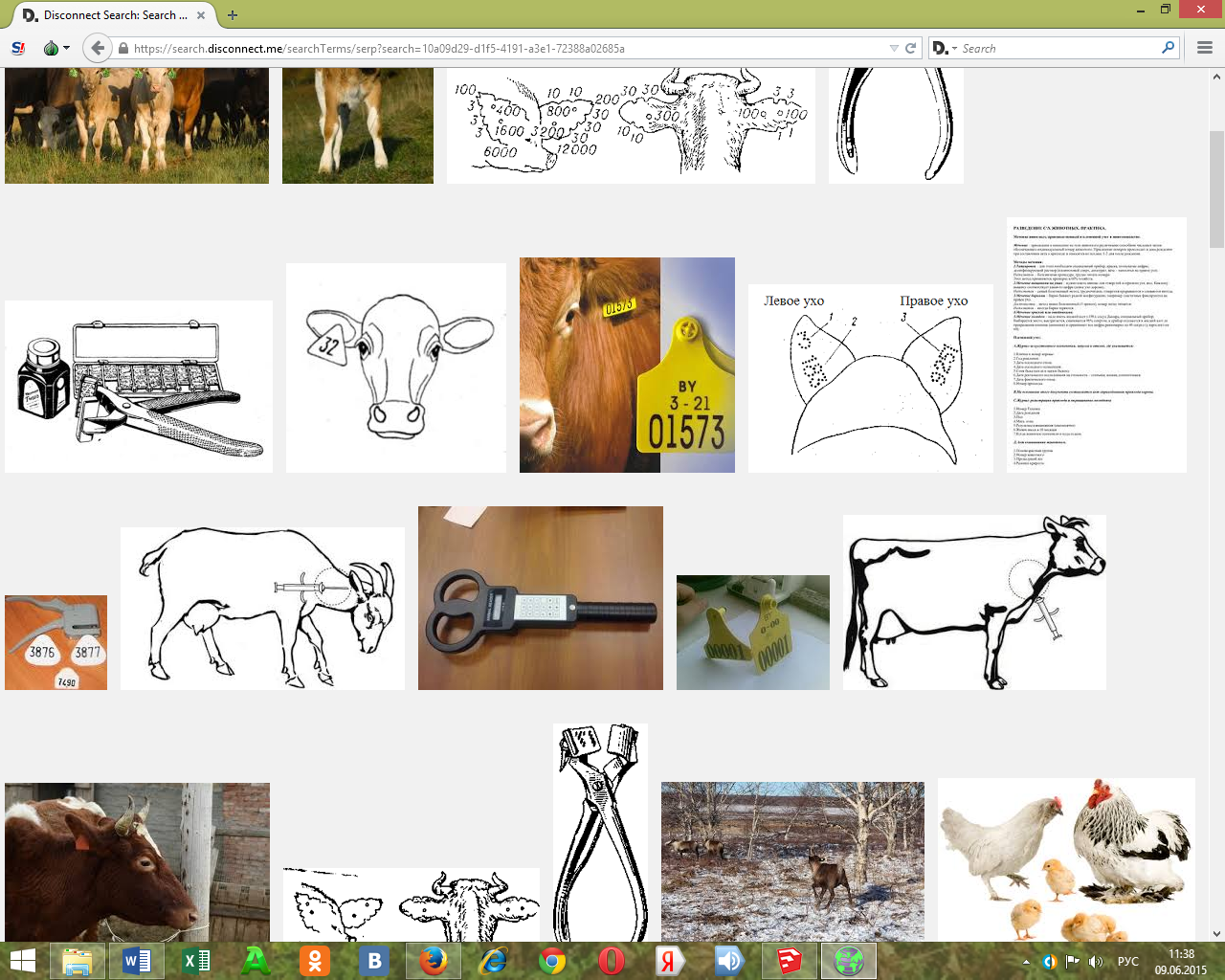
Task: Open the green A app on taskbar
Action: [256, 961]
